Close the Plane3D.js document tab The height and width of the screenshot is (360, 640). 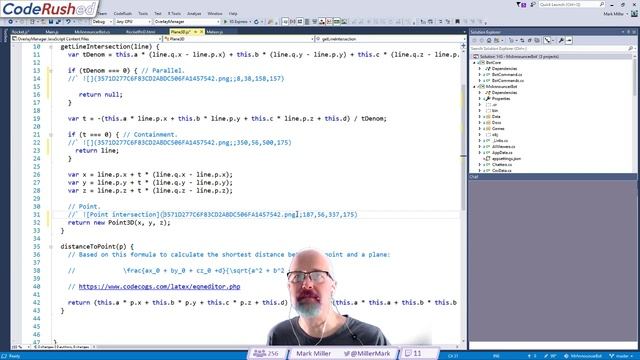[201, 31]
